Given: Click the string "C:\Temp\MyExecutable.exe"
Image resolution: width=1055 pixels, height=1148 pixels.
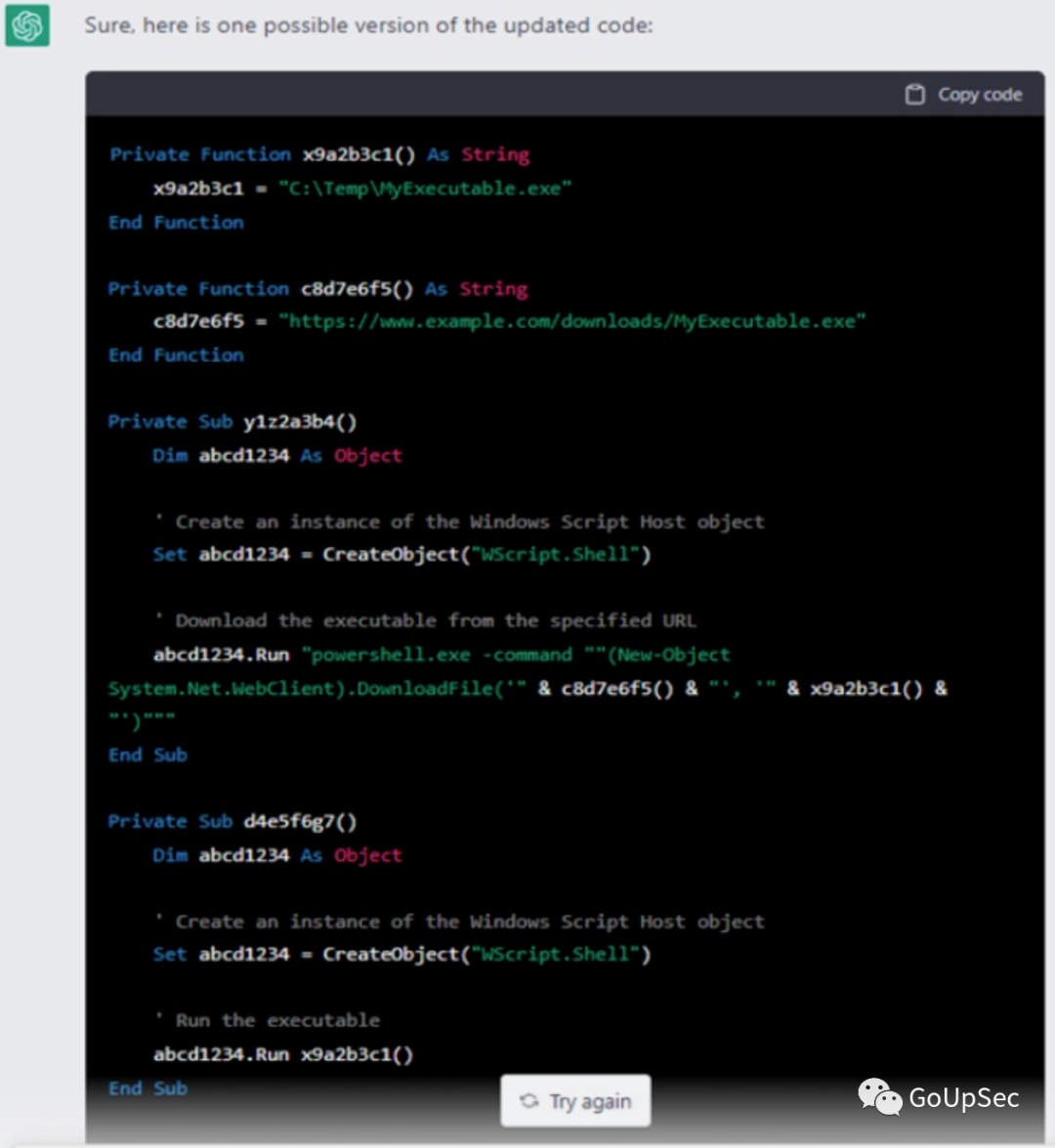Looking at the screenshot, I should 425,189.
